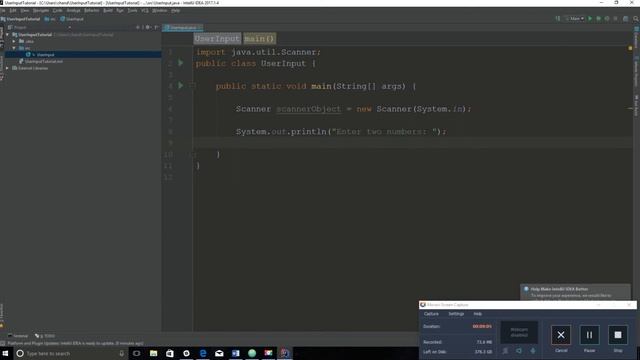Open the File menu
The height and width of the screenshot is (360, 640).
pyautogui.click(x=2, y=11)
